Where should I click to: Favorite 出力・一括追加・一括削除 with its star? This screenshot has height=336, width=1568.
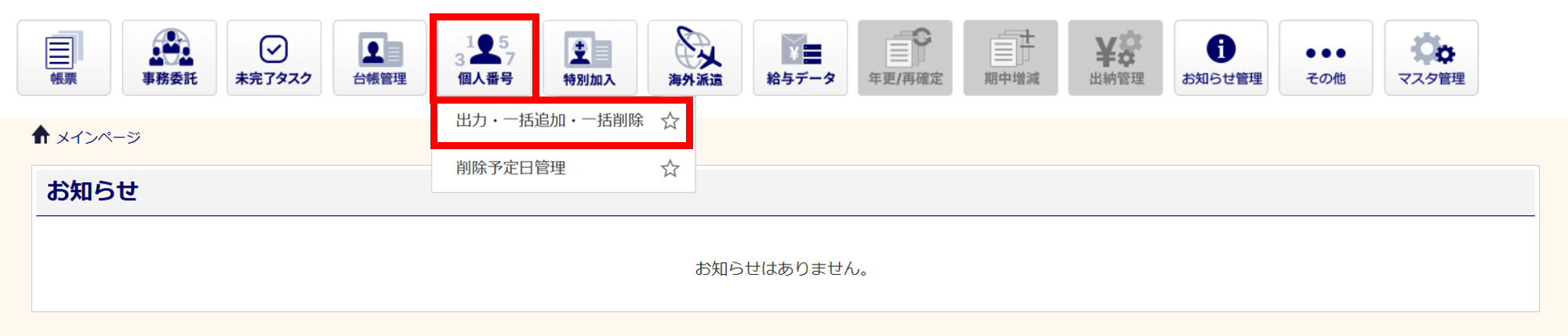pyautogui.click(x=670, y=121)
